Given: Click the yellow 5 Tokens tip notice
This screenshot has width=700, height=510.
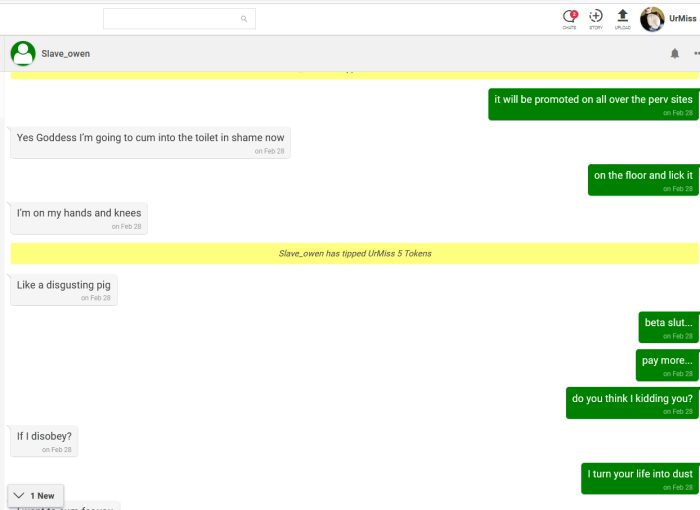Looking at the screenshot, I should tap(354, 254).
